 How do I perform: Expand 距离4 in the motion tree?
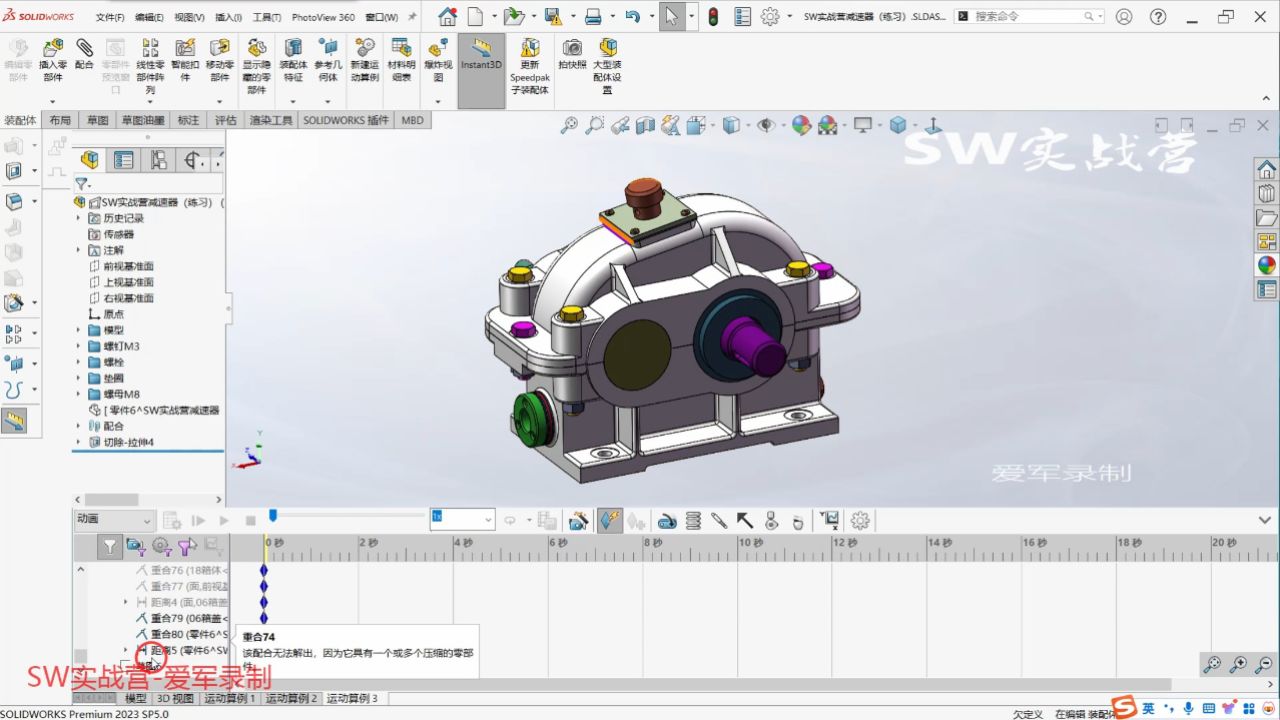(x=126, y=602)
